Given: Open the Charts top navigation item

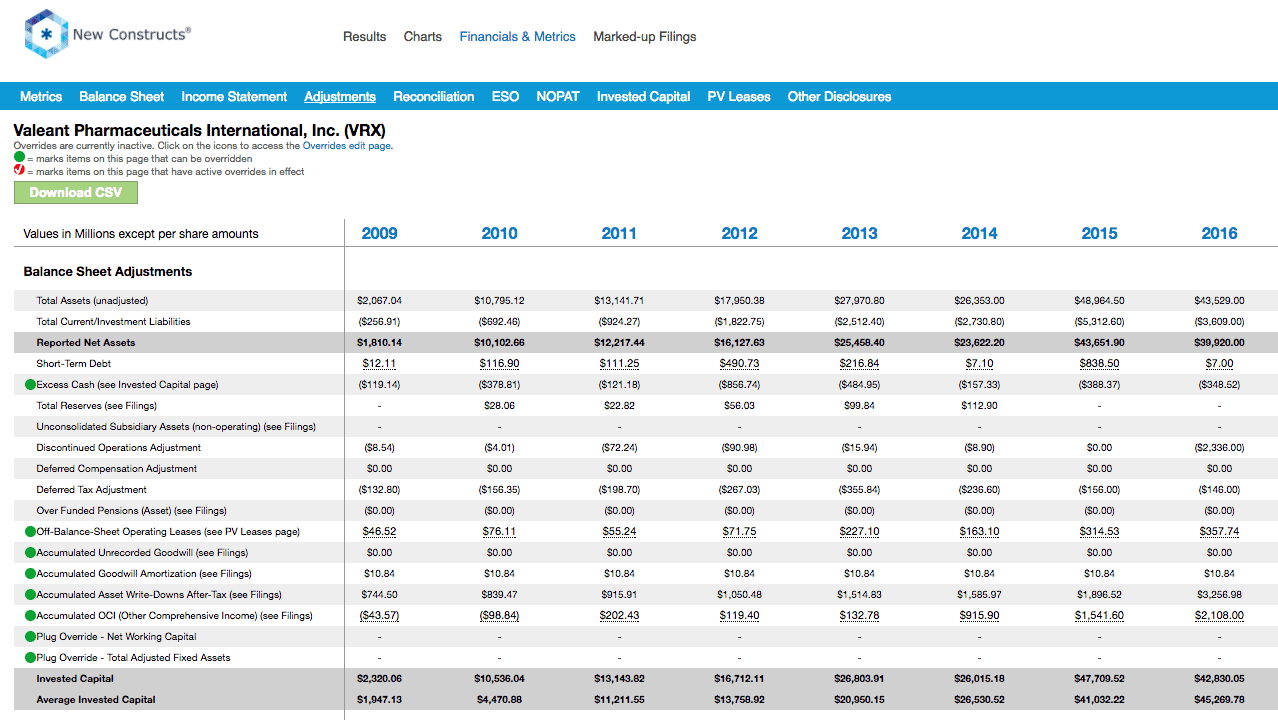Looking at the screenshot, I should click(x=423, y=37).
